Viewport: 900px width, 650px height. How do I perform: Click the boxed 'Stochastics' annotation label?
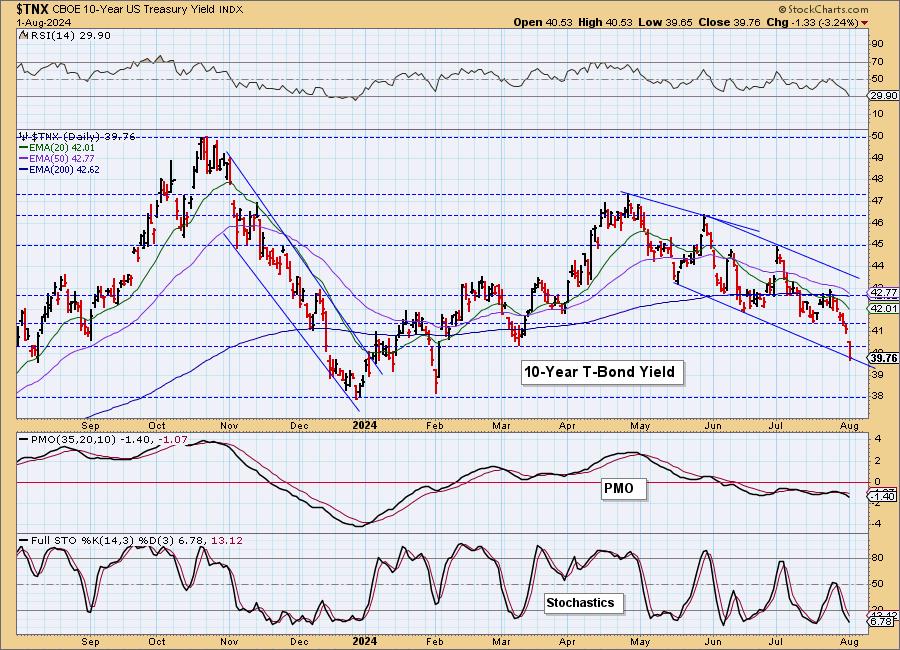click(x=583, y=603)
